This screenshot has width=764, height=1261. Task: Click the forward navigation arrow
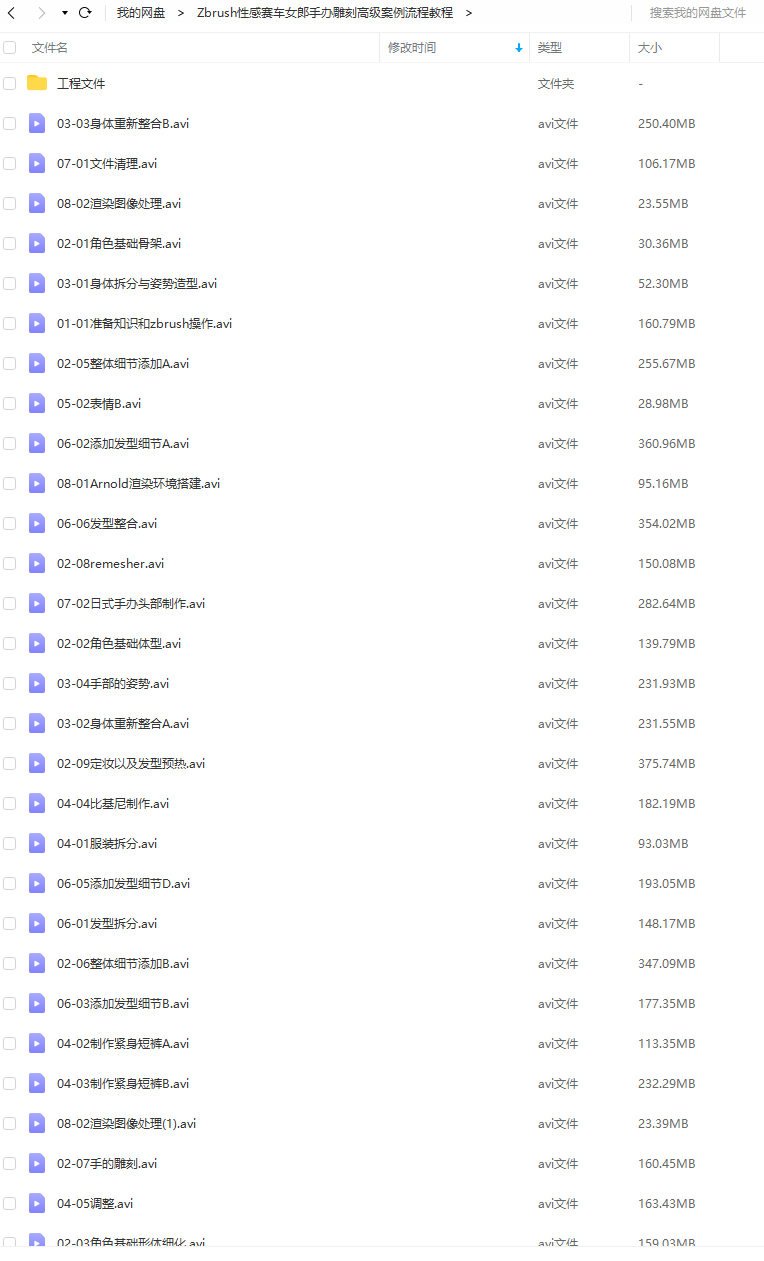(41, 13)
